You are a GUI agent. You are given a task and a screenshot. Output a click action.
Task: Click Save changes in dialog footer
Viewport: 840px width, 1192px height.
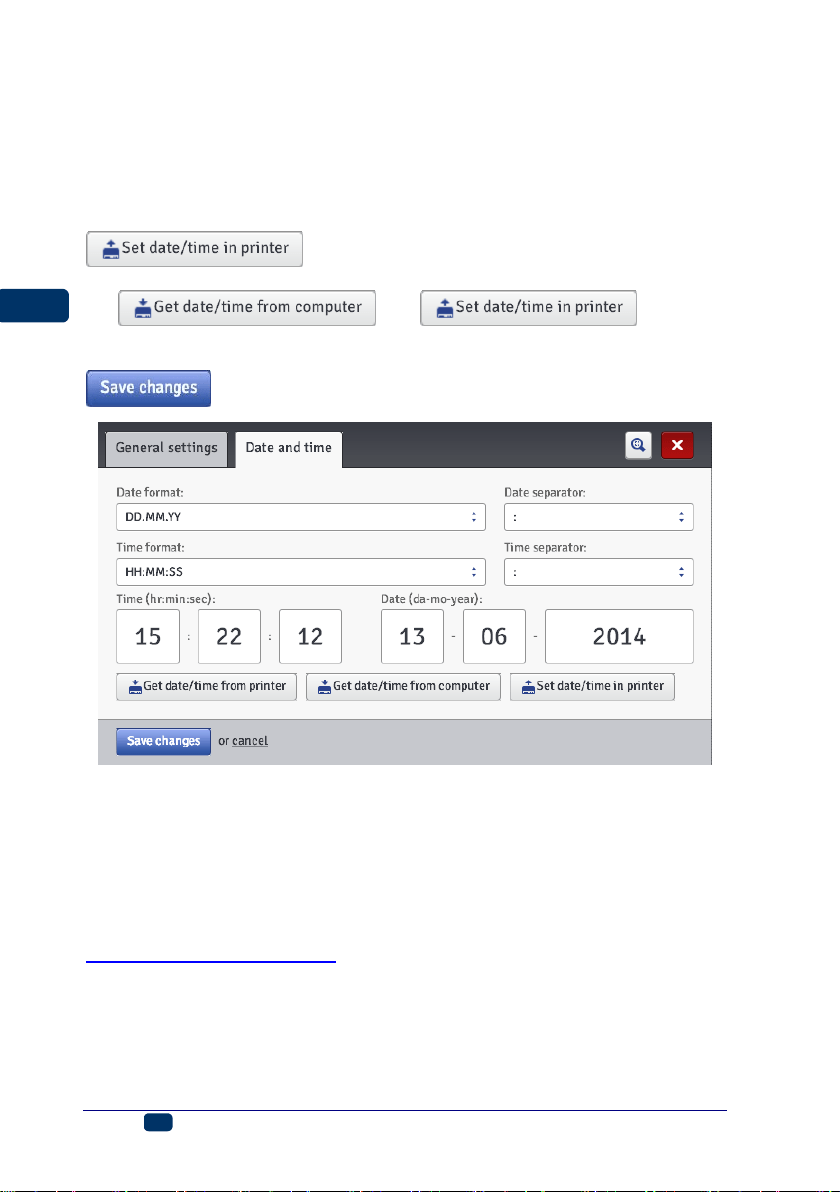[163, 741]
